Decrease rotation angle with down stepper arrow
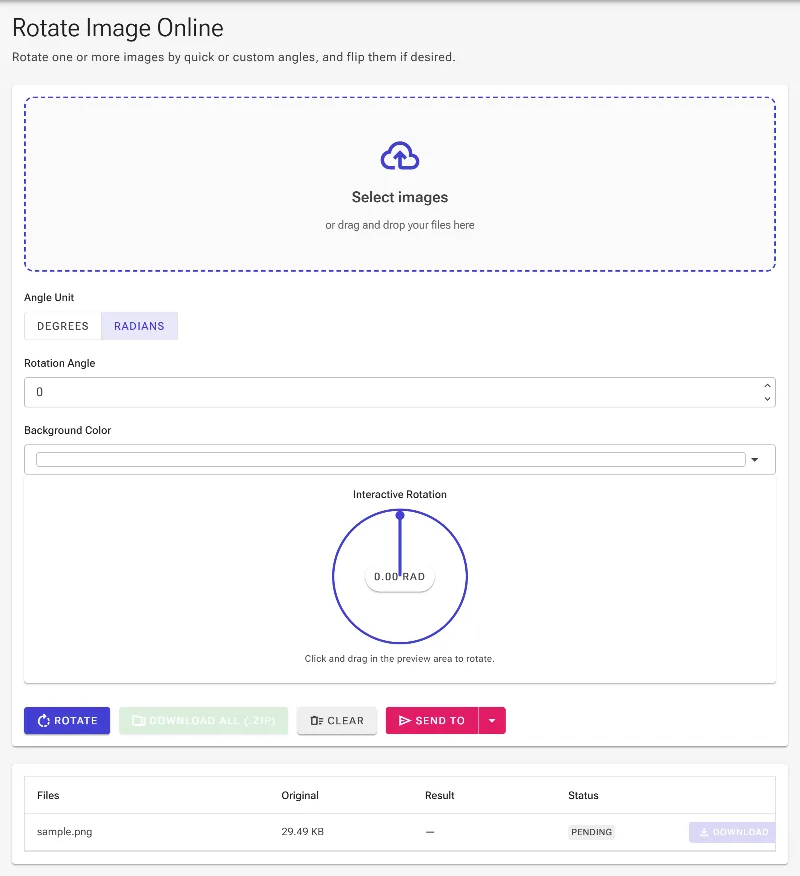Image resolution: width=800 pixels, height=876 pixels. [767, 399]
